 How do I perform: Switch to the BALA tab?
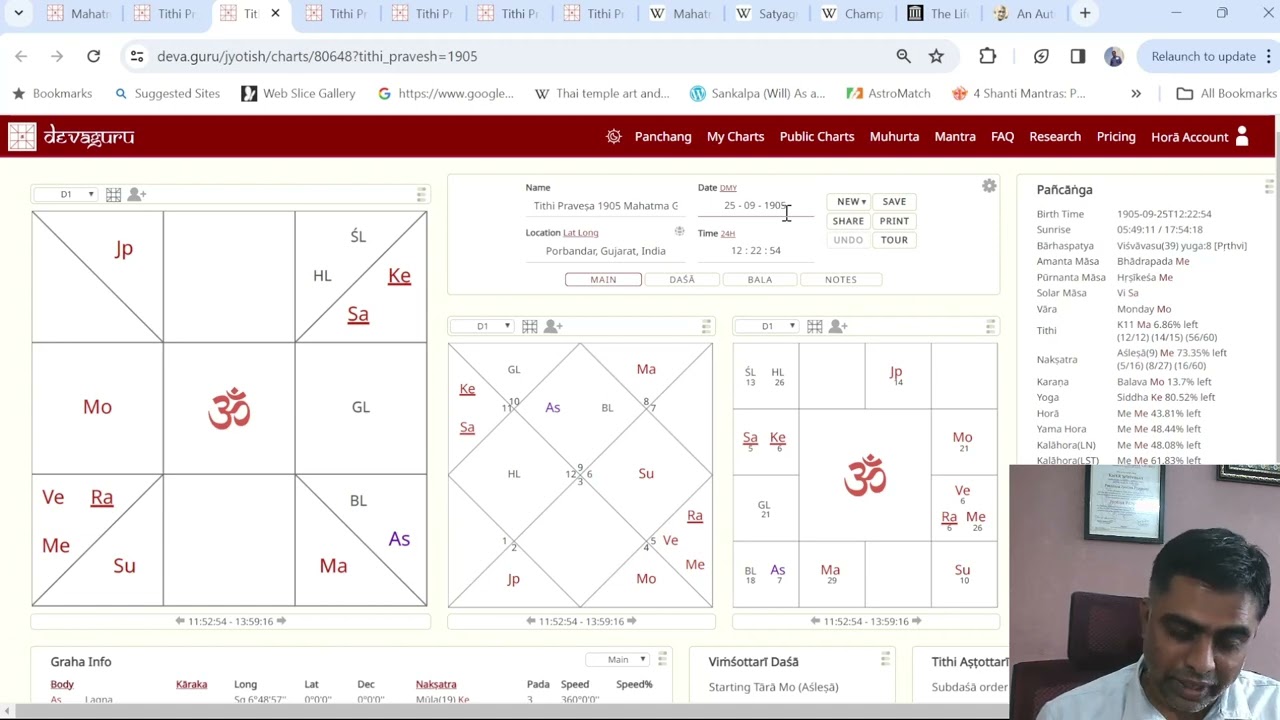tap(760, 280)
